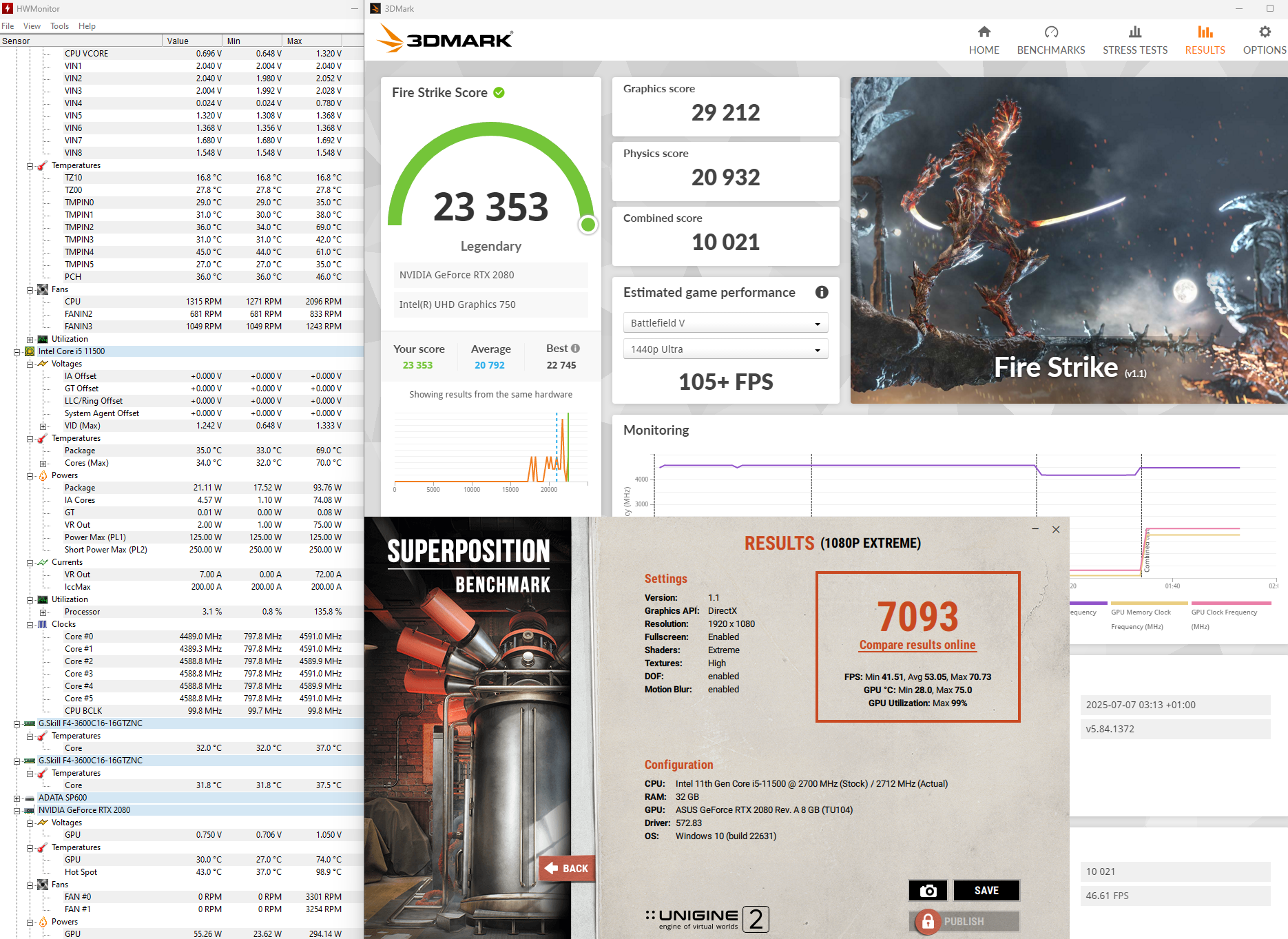Take a Superposition screenshot with camera icon

point(928,890)
